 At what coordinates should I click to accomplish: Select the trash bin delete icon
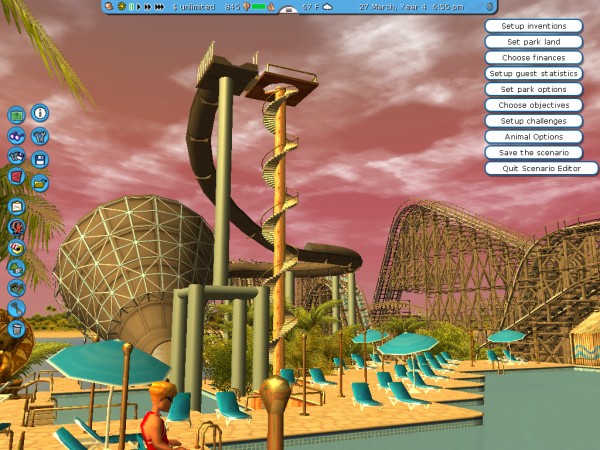16,329
